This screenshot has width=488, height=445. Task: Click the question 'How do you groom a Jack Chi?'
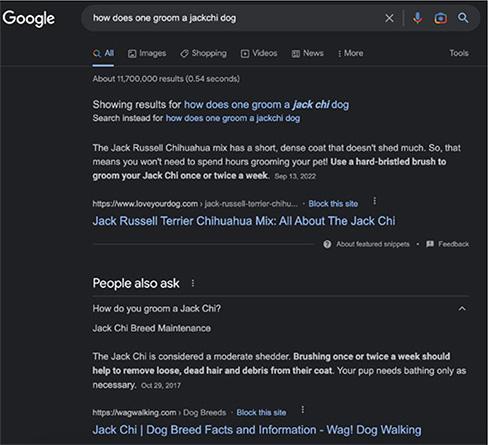(157, 309)
